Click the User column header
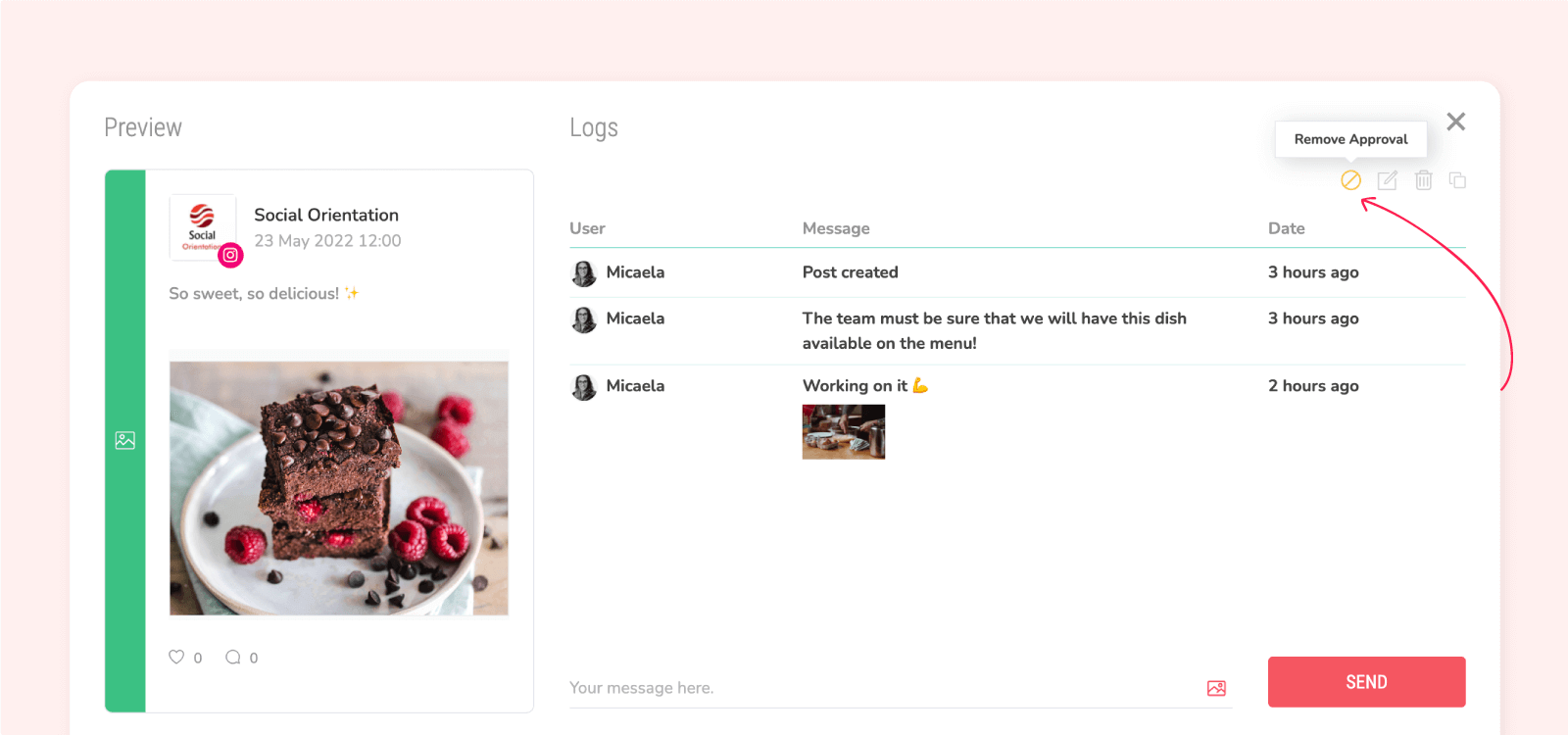This screenshot has height=735, width=1568. (587, 228)
